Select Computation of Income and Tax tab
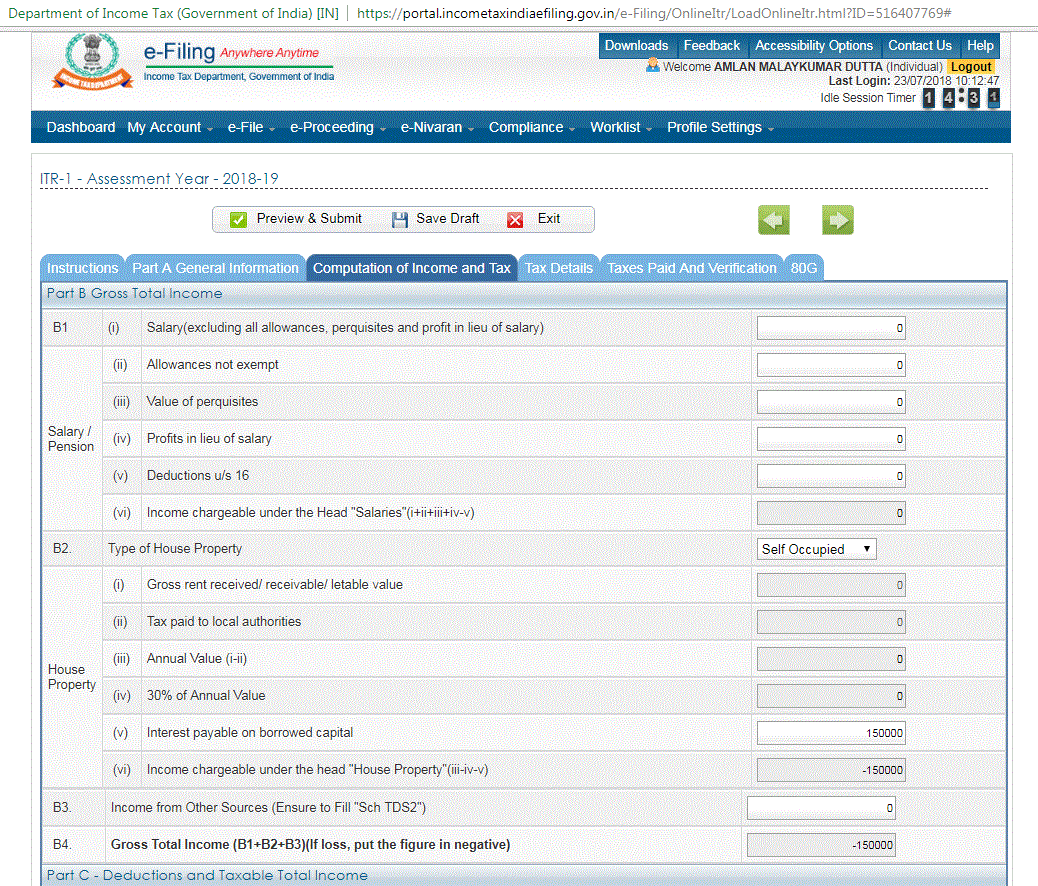The height and width of the screenshot is (886, 1038). pyautogui.click(x=412, y=268)
